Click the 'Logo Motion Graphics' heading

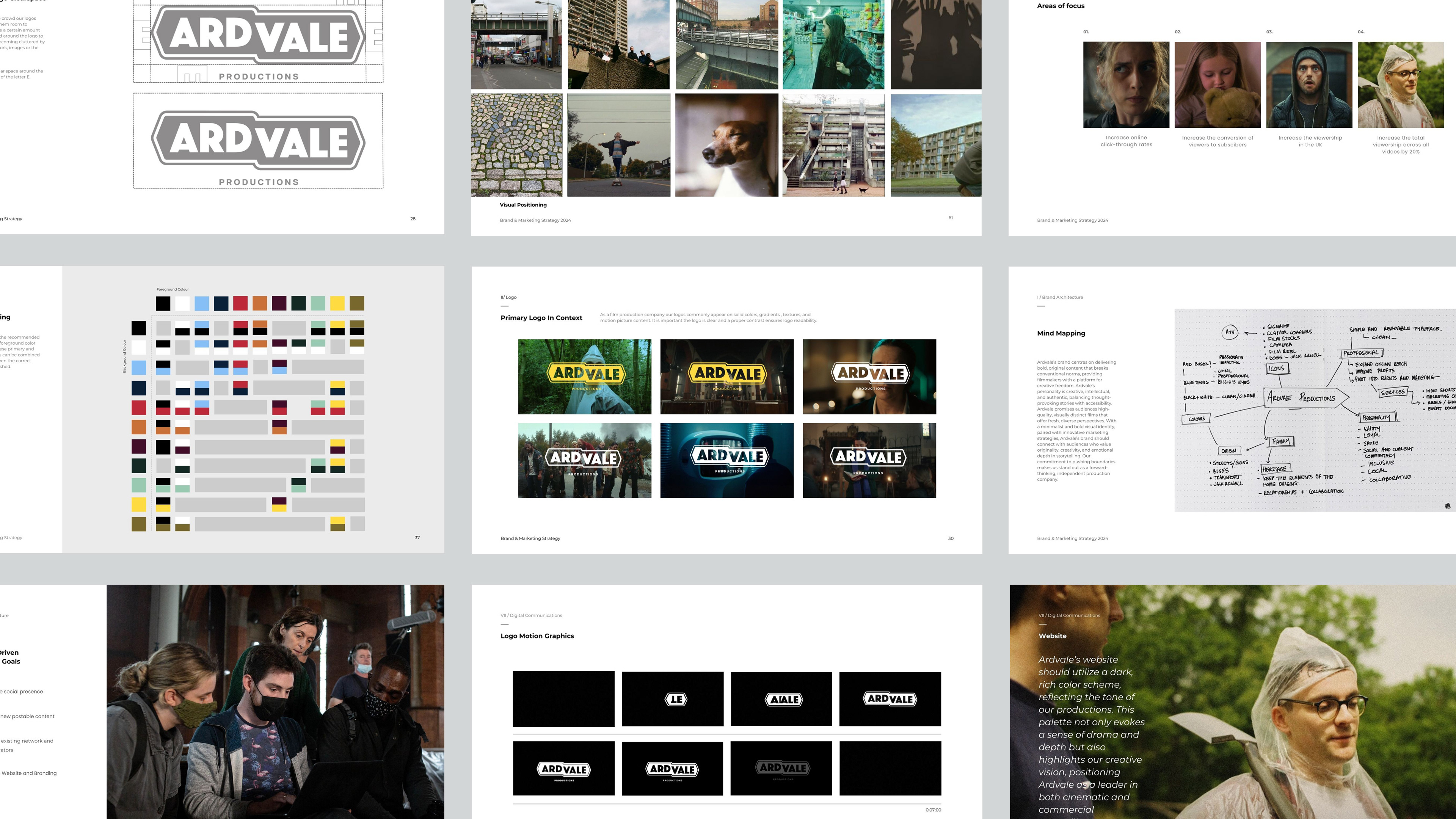(x=537, y=636)
